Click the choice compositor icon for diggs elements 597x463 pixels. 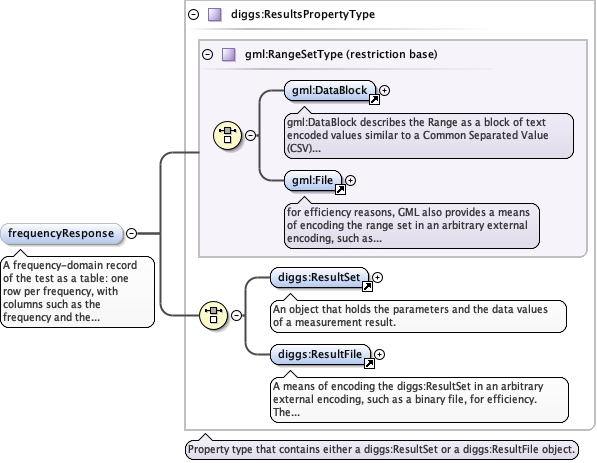214,315
